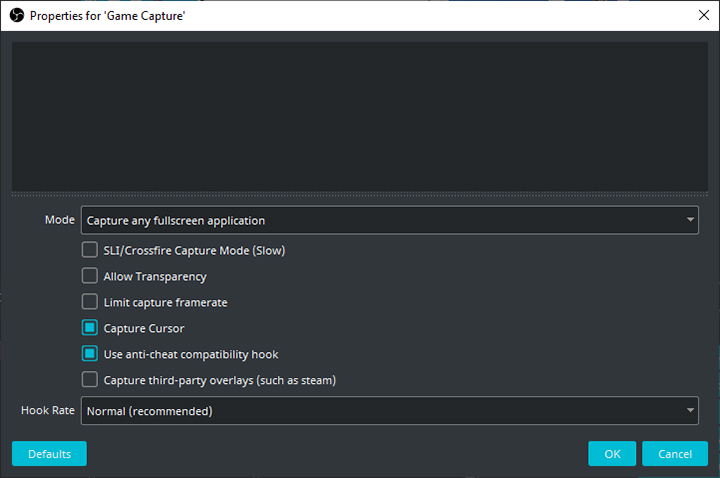Click the 'Capture Cursor' label text
Image resolution: width=720 pixels, height=478 pixels.
[144, 328]
